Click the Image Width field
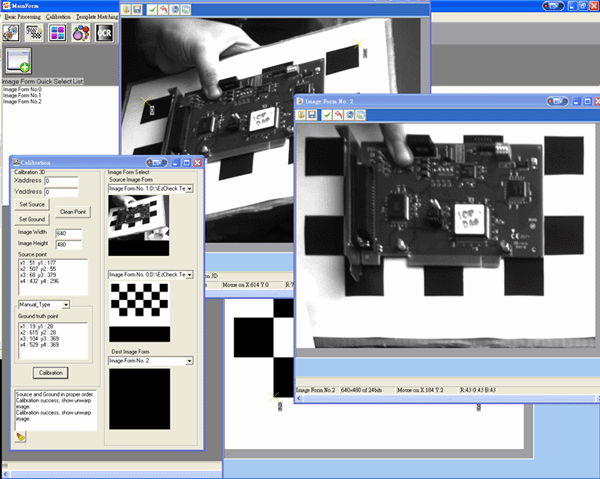 click(68, 233)
